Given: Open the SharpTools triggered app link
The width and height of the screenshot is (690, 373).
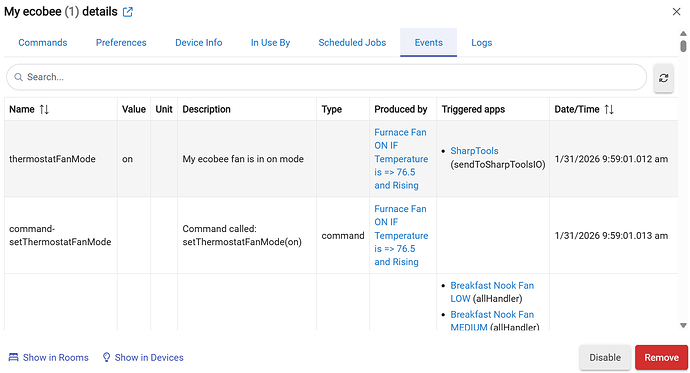Looking at the screenshot, I should click(474, 151).
